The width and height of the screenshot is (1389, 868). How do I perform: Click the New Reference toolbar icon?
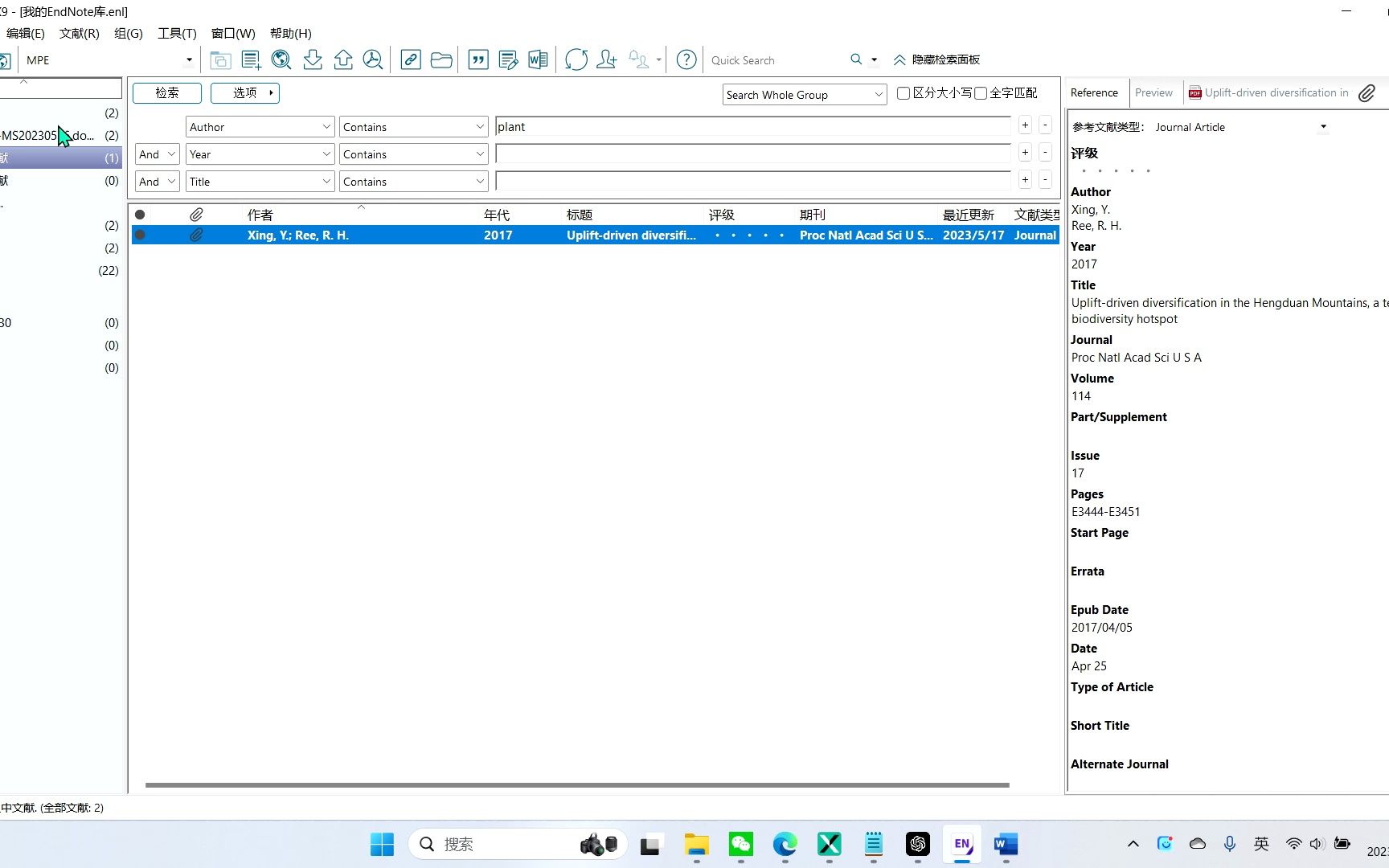tap(251, 59)
